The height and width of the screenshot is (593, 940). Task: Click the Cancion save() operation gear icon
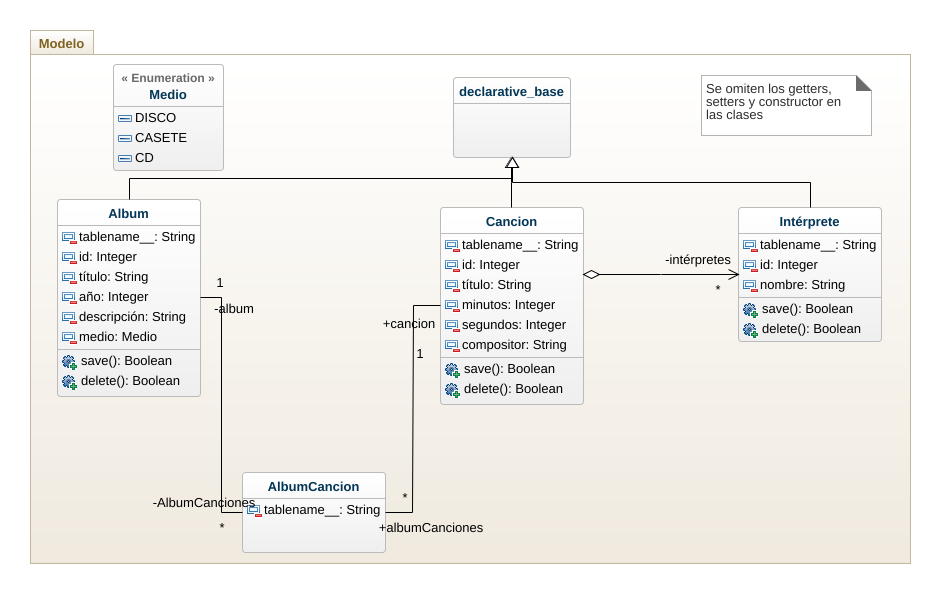(x=452, y=370)
